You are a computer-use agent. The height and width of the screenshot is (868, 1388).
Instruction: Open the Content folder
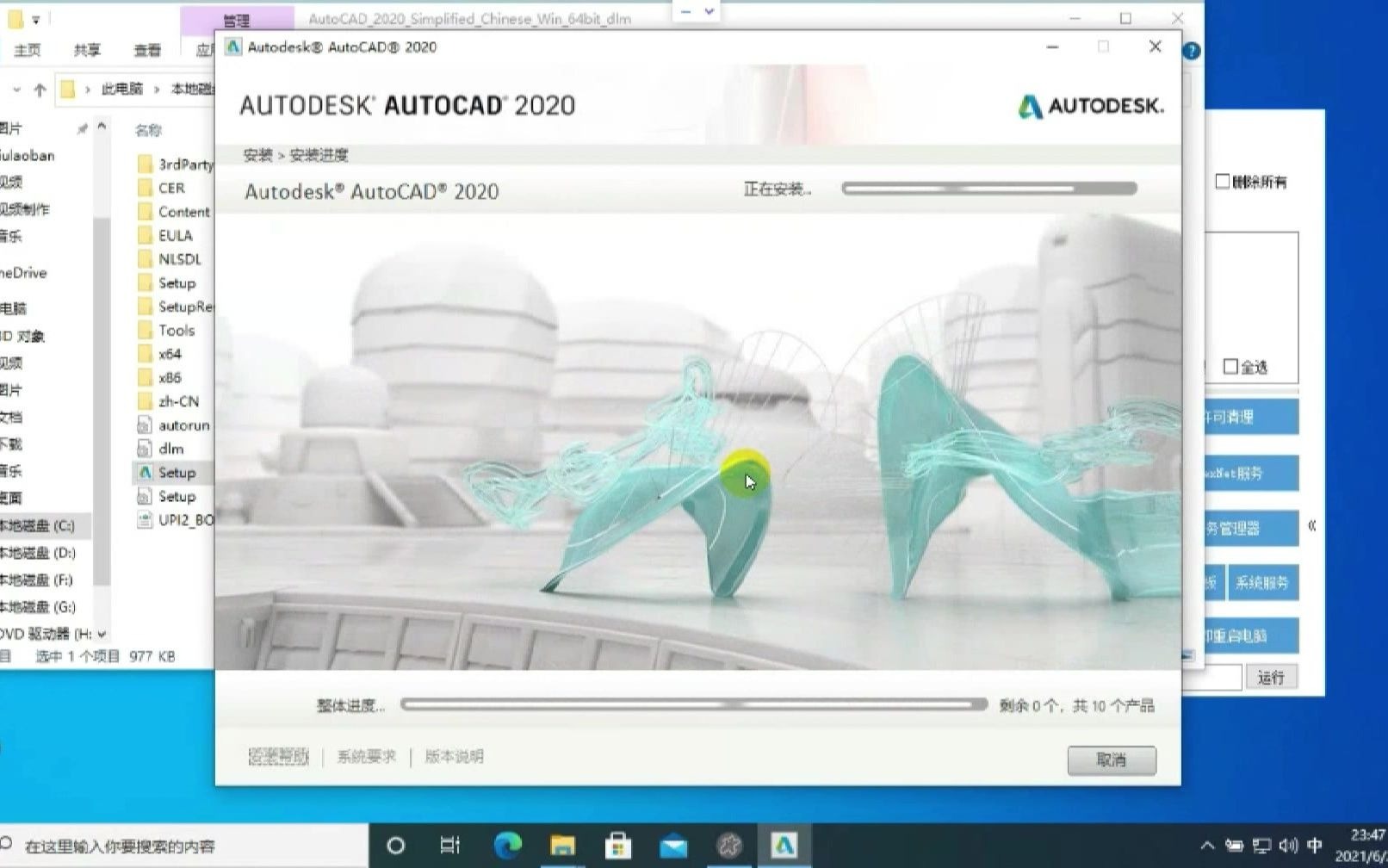[174, 211]
